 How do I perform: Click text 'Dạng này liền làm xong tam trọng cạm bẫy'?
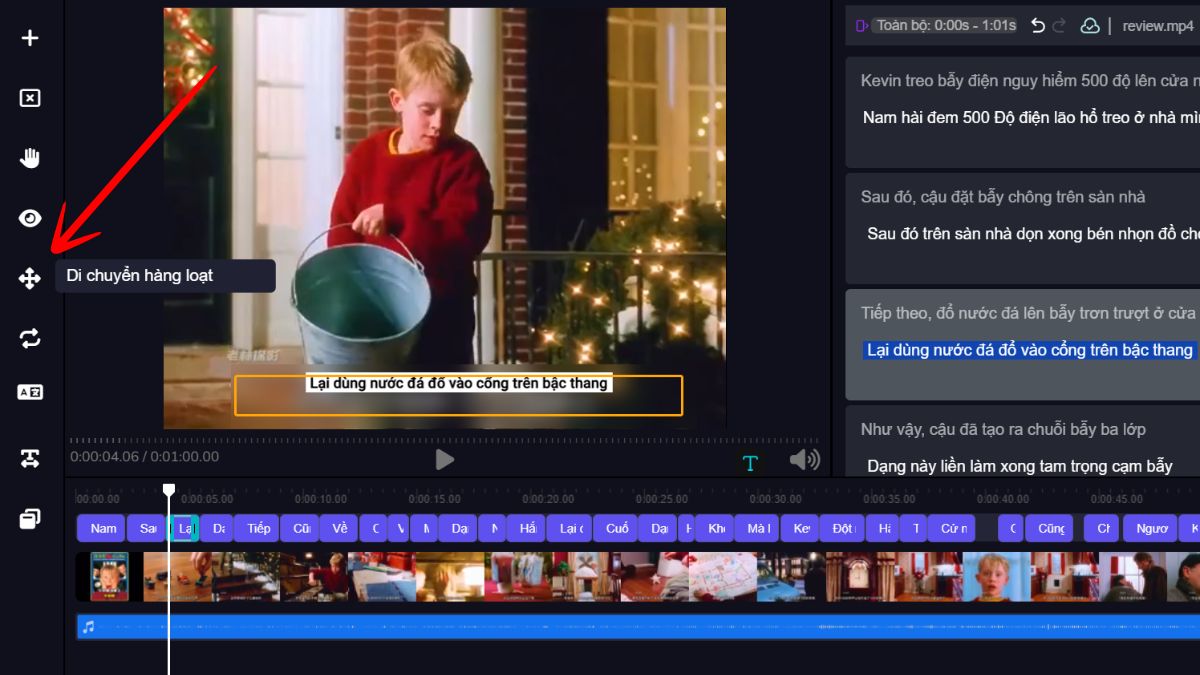1020,466
